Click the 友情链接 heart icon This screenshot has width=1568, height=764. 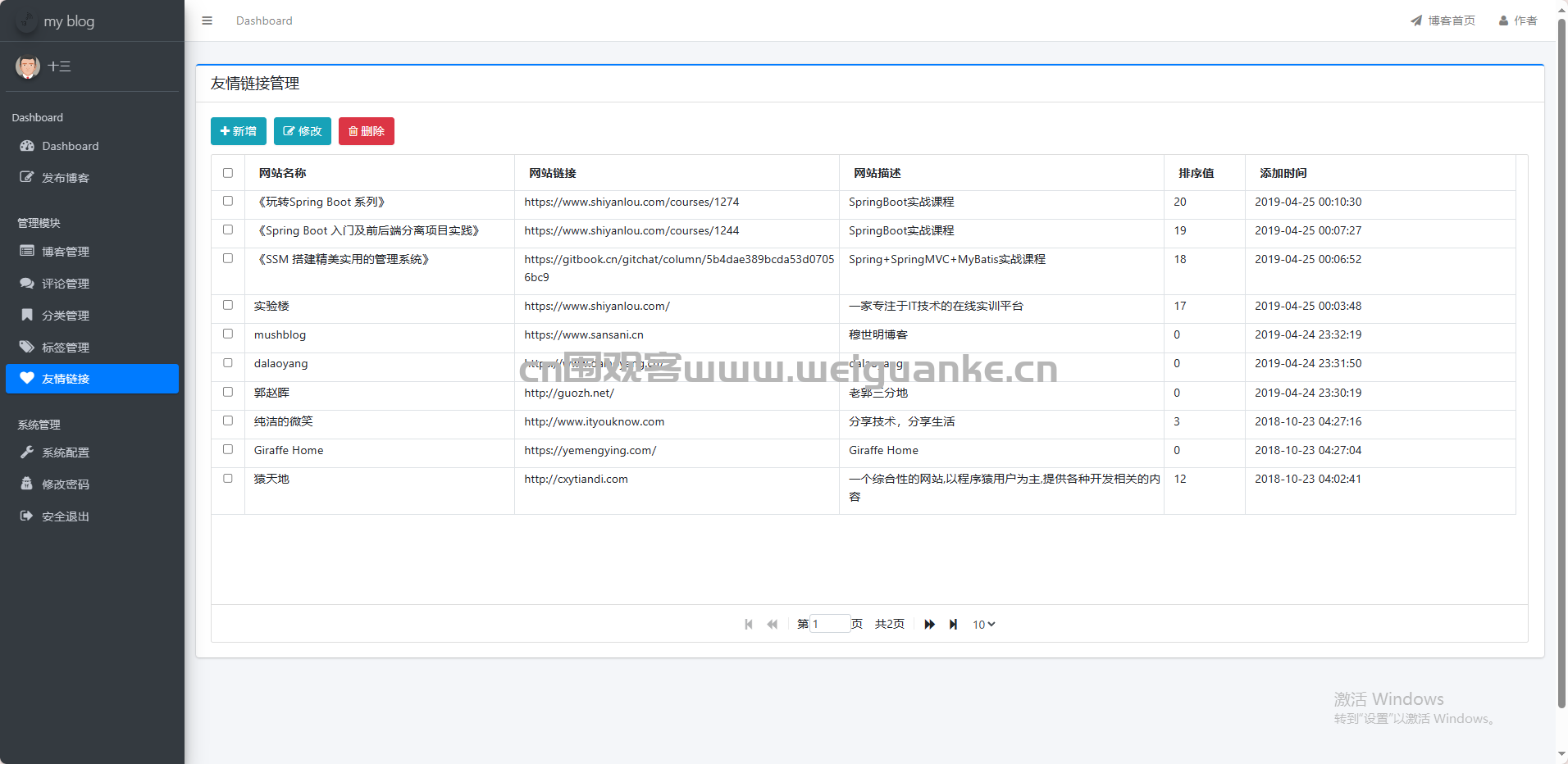click(27, 378)
